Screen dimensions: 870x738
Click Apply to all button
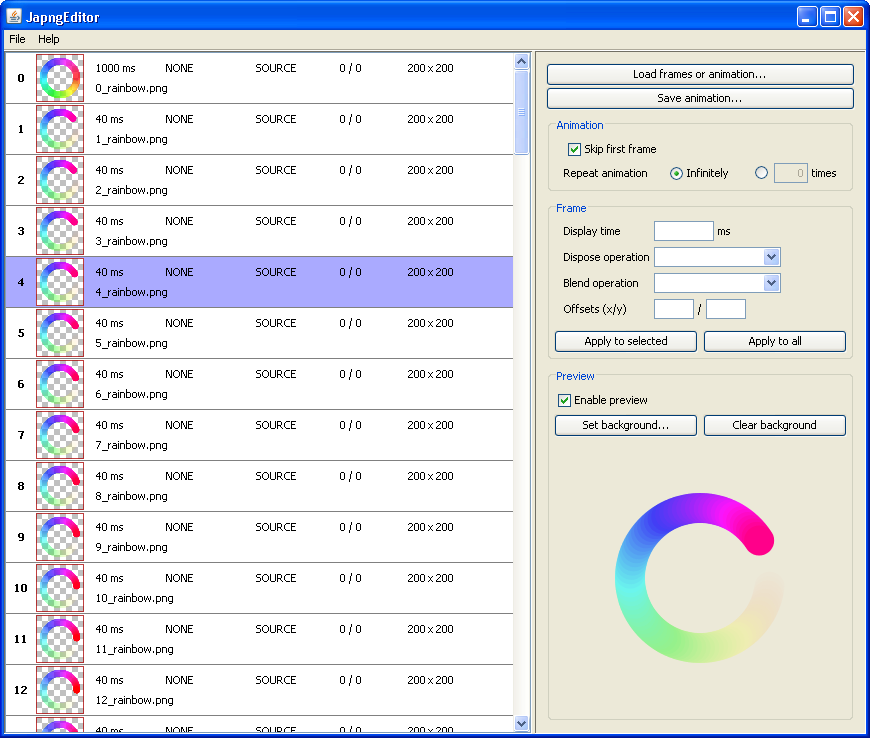[775, 341]
